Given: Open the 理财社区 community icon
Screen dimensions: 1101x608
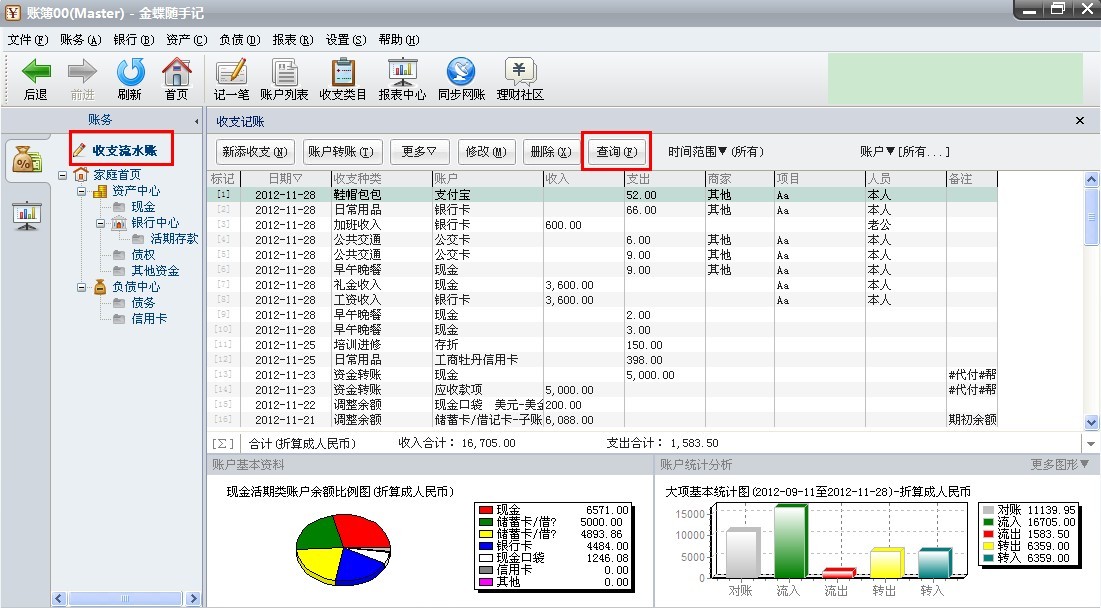Looking at the screenshot, I should (520, 72).
